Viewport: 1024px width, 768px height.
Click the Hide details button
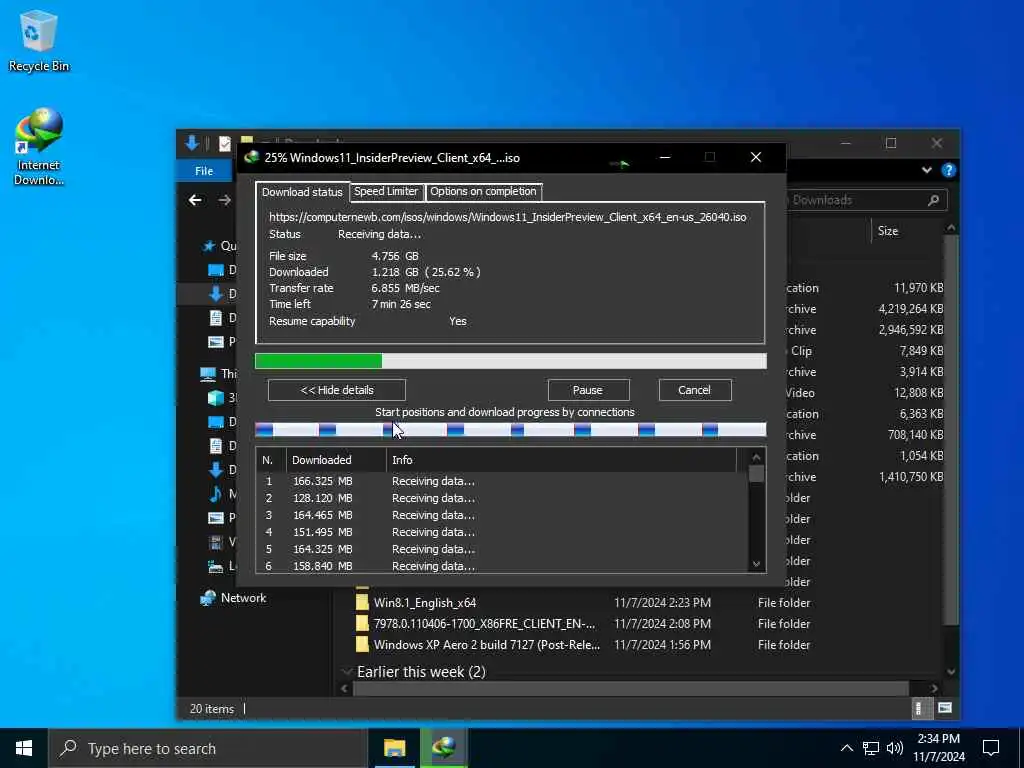click(x=336, y=390)
